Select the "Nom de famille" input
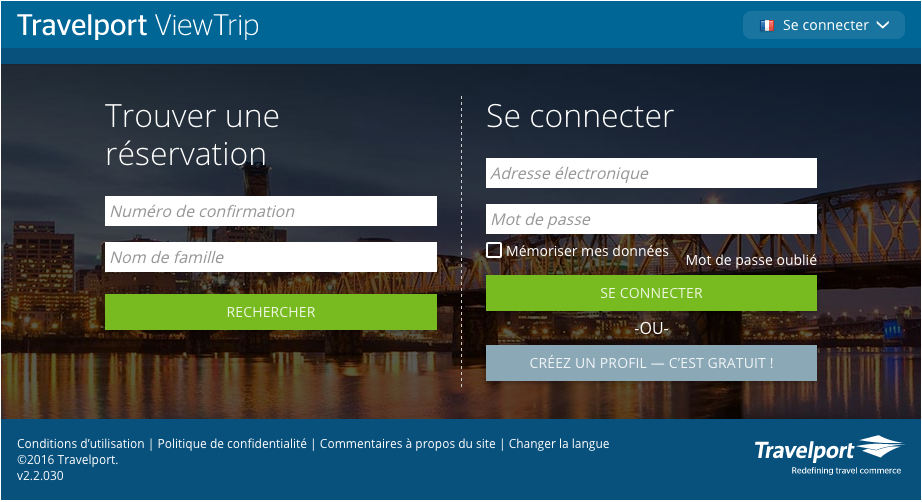922x502 pixels. 270,257
